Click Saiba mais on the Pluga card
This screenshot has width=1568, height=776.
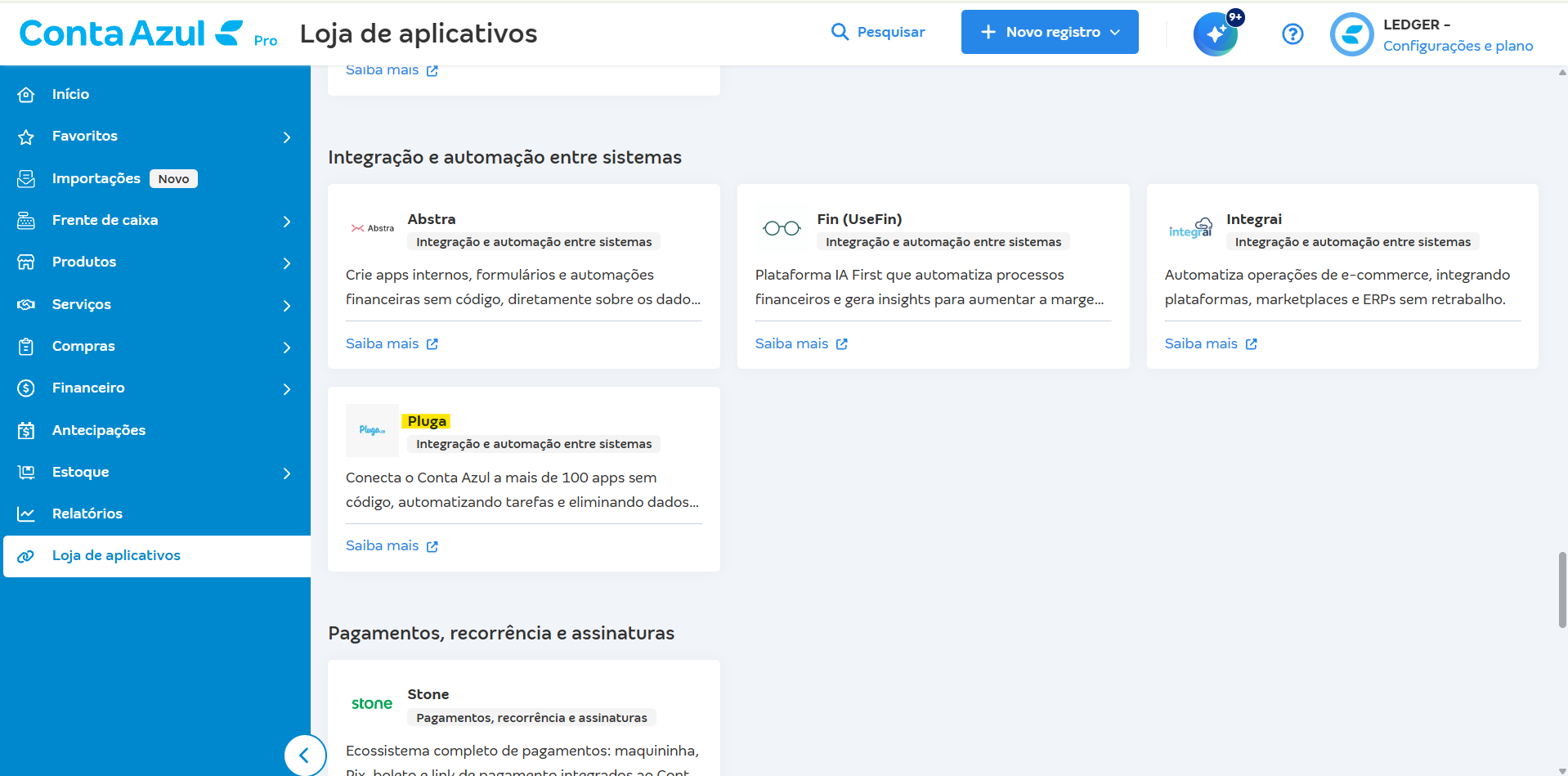click(392, 545)
